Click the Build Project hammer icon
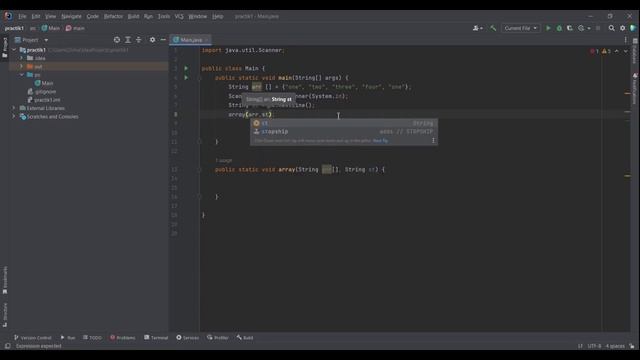This screenshot has width=640, height=360. coord(493,28)
